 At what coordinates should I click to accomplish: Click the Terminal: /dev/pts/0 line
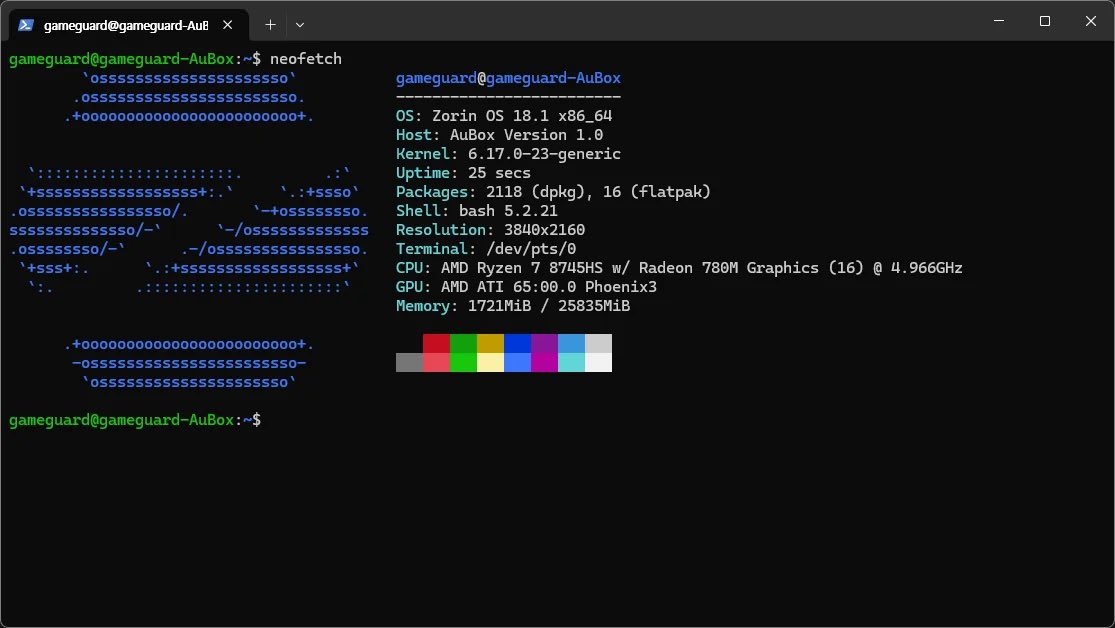point(486,249)
